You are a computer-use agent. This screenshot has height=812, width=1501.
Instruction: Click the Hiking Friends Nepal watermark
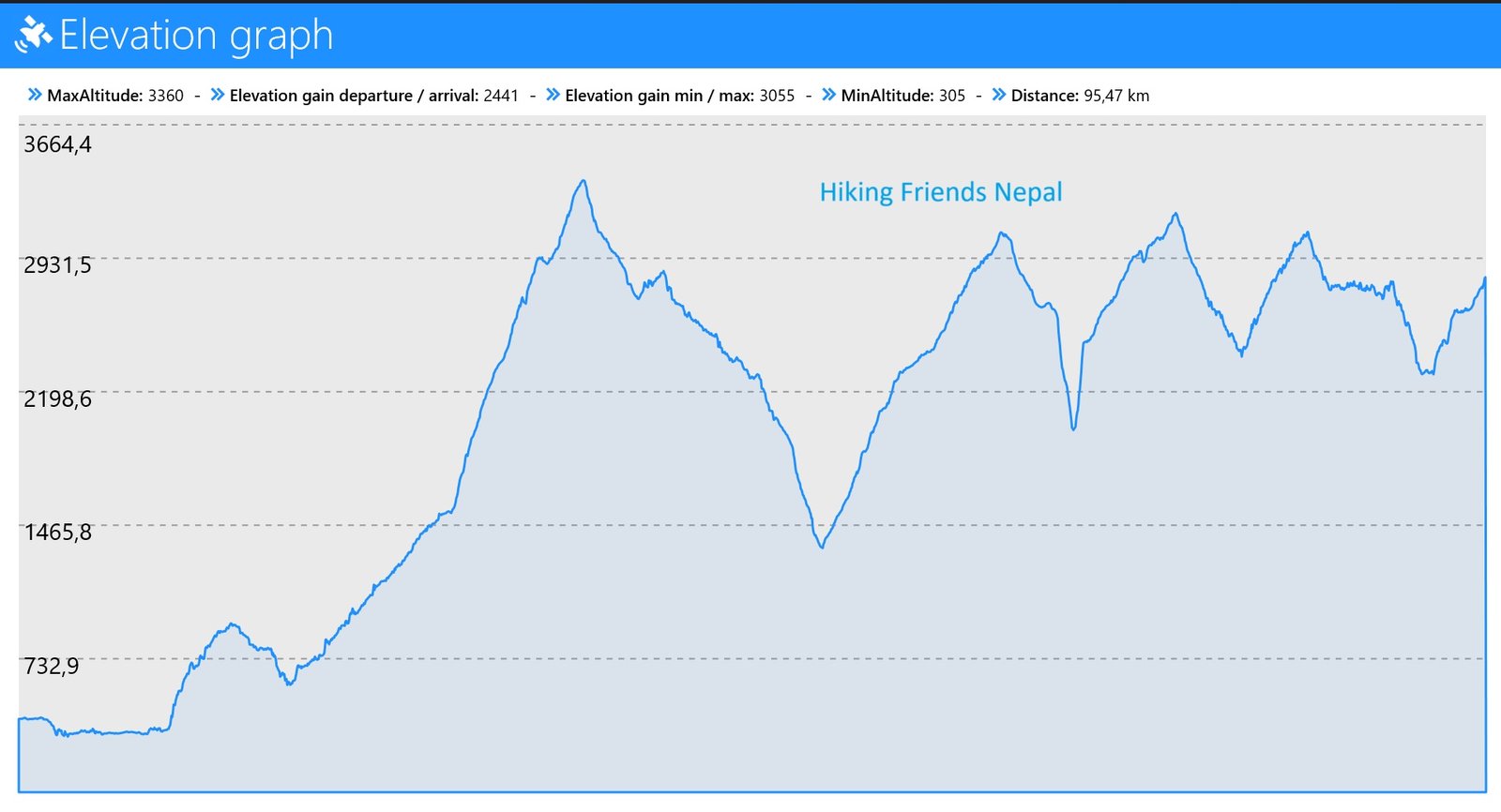coord(941,192)
